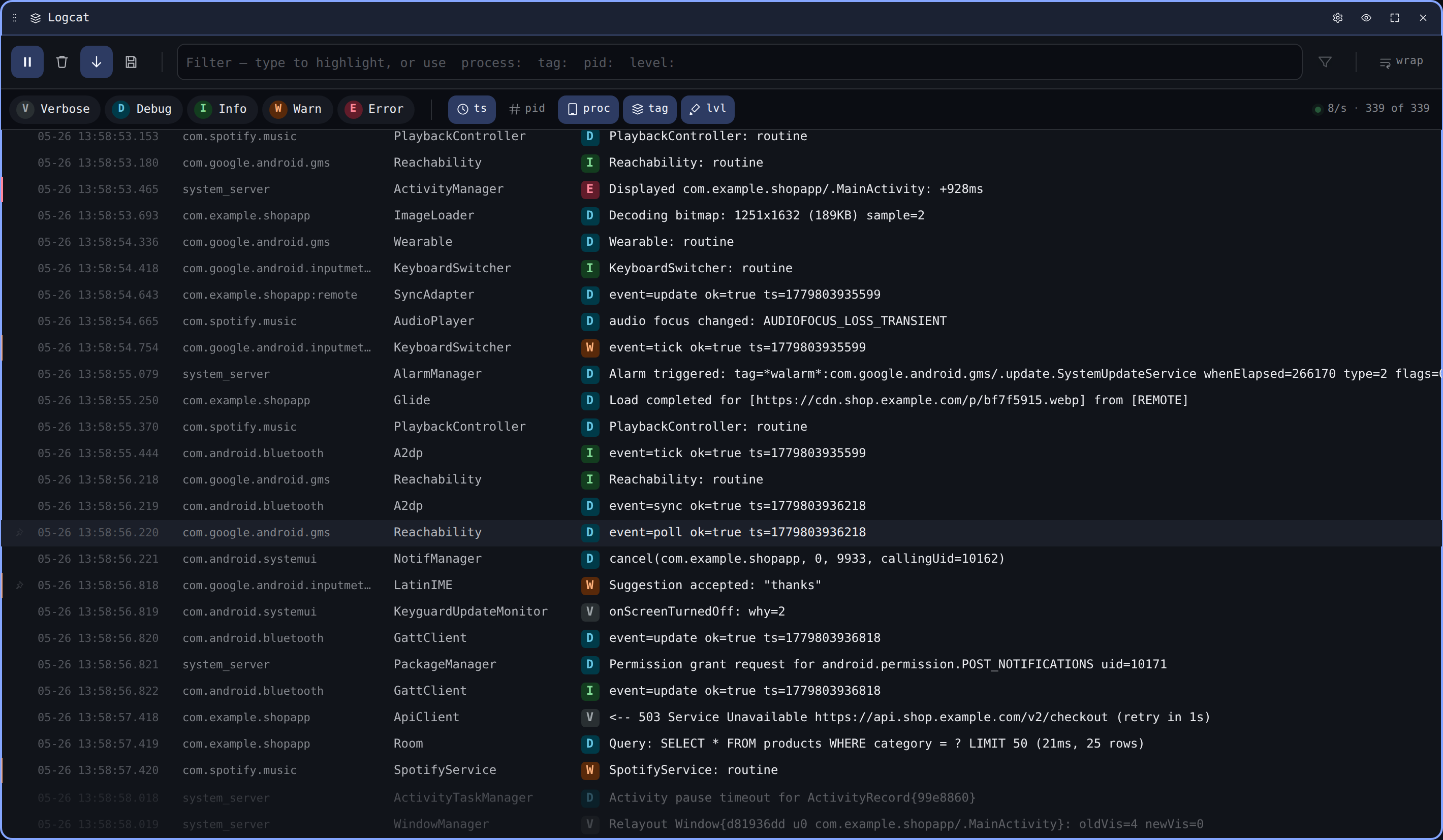Click timestamp '05-26 13:58:57.420'
This screenshot has height=840, width=1443.
pos(98,770)
